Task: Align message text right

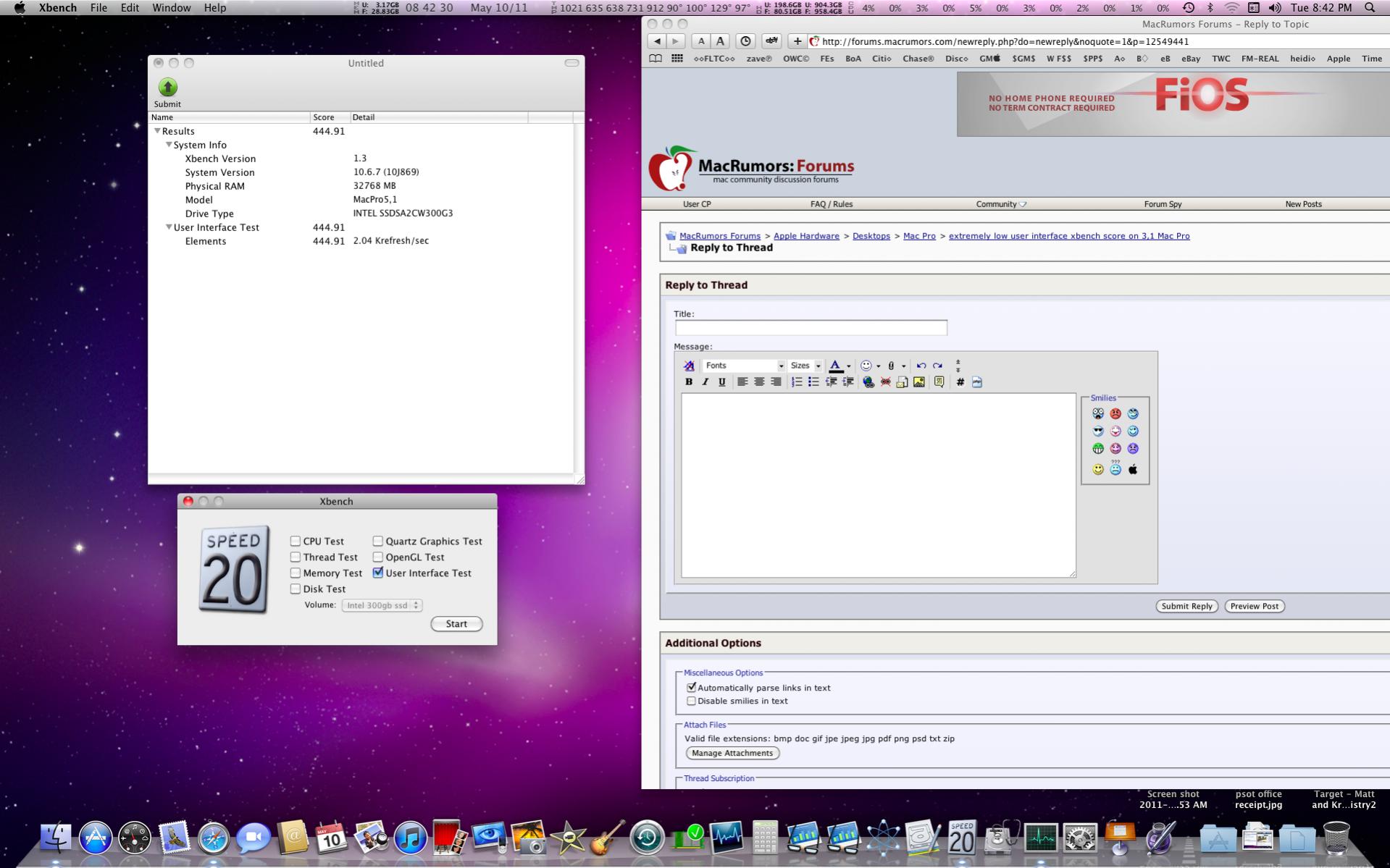Action: pos(776,382)
